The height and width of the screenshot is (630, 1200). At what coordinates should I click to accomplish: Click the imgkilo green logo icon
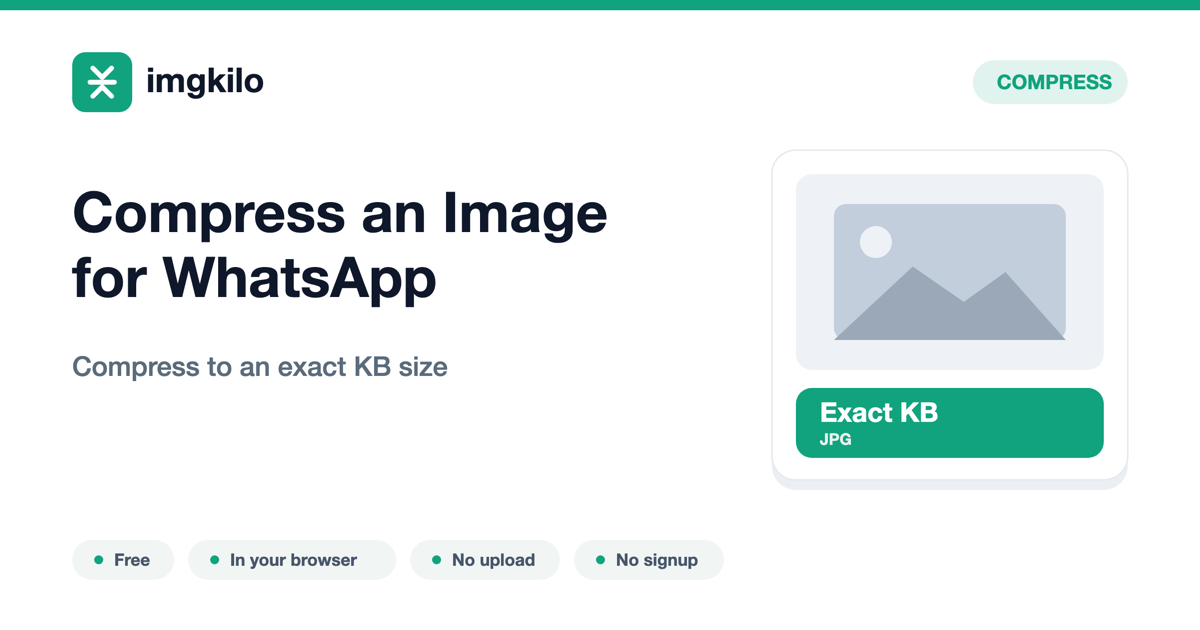coord(102,82)
